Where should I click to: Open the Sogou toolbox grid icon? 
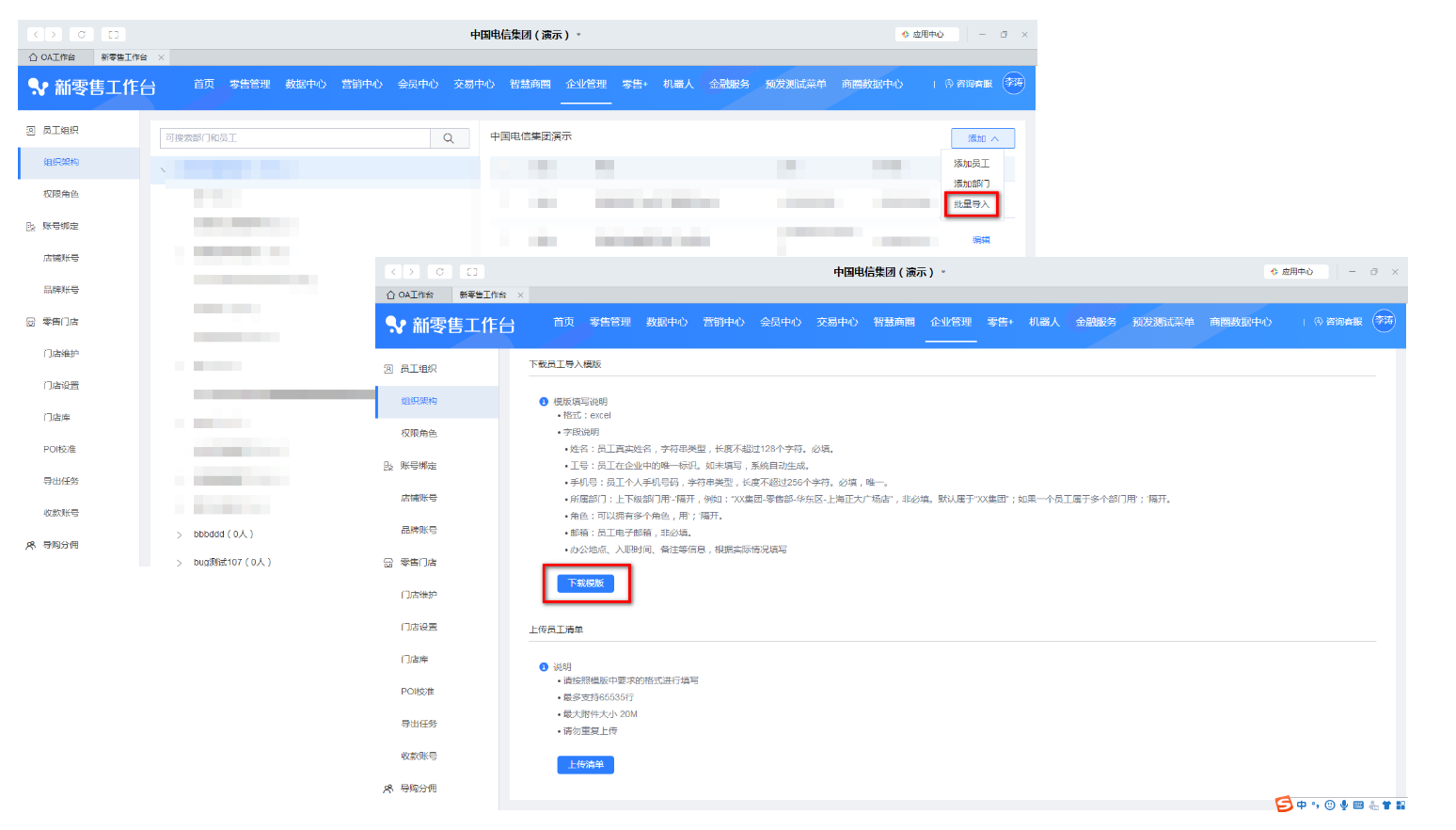(1401, 806)
